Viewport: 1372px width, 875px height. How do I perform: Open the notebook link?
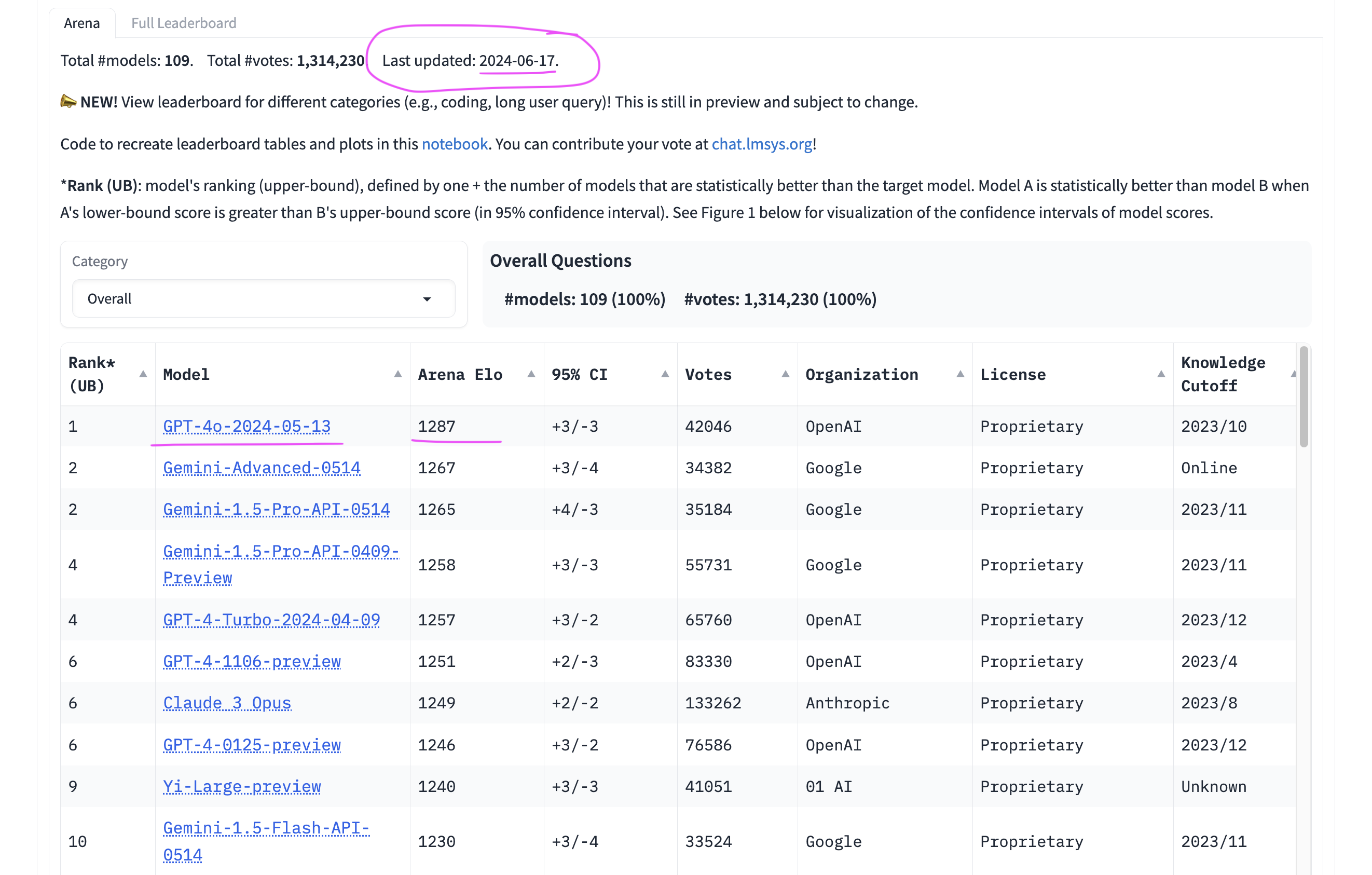(454, 144)
